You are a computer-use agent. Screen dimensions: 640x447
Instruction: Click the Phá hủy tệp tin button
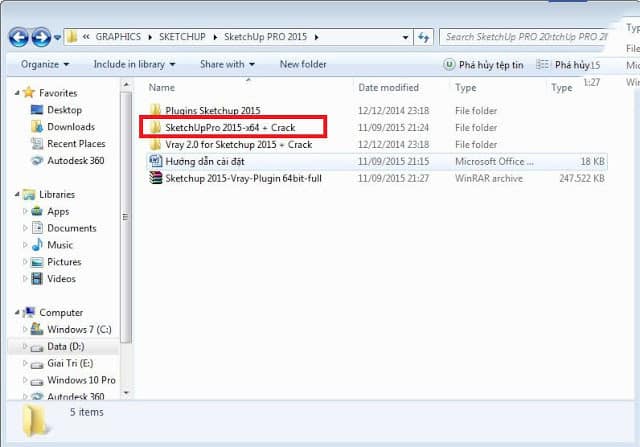tap(484, 64)
